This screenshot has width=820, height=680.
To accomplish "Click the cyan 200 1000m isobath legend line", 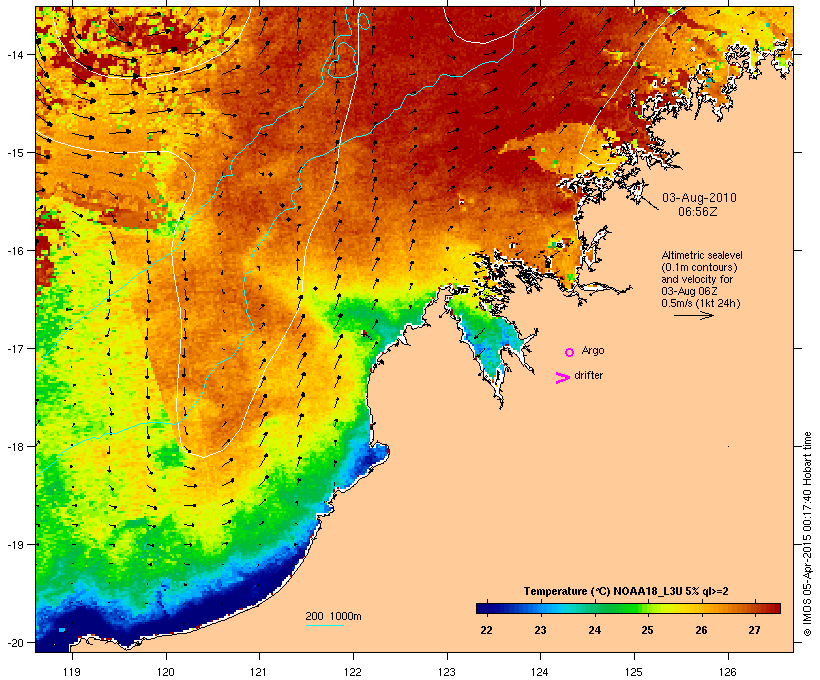I will coord(324,625).
